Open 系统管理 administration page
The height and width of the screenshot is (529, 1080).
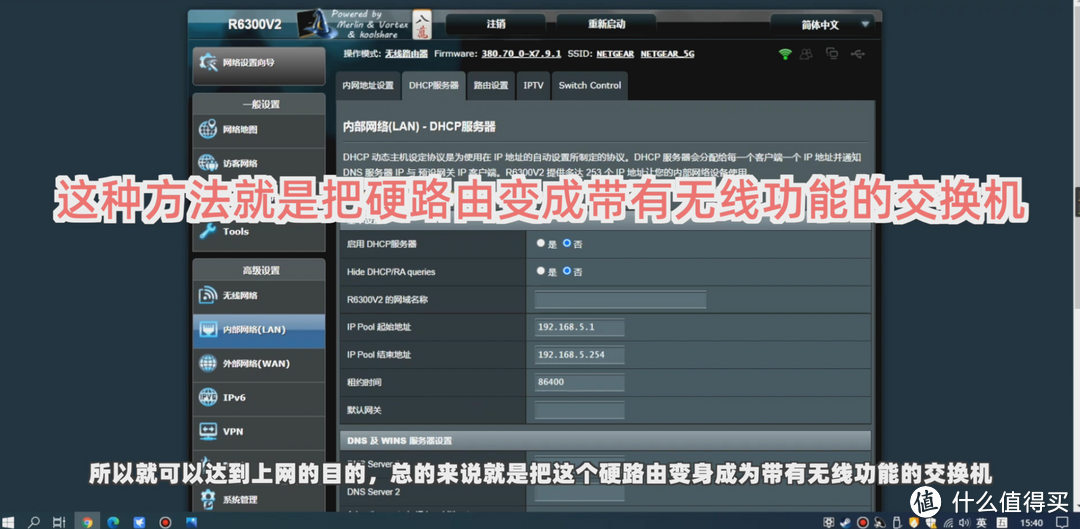[x=259, y=499]
